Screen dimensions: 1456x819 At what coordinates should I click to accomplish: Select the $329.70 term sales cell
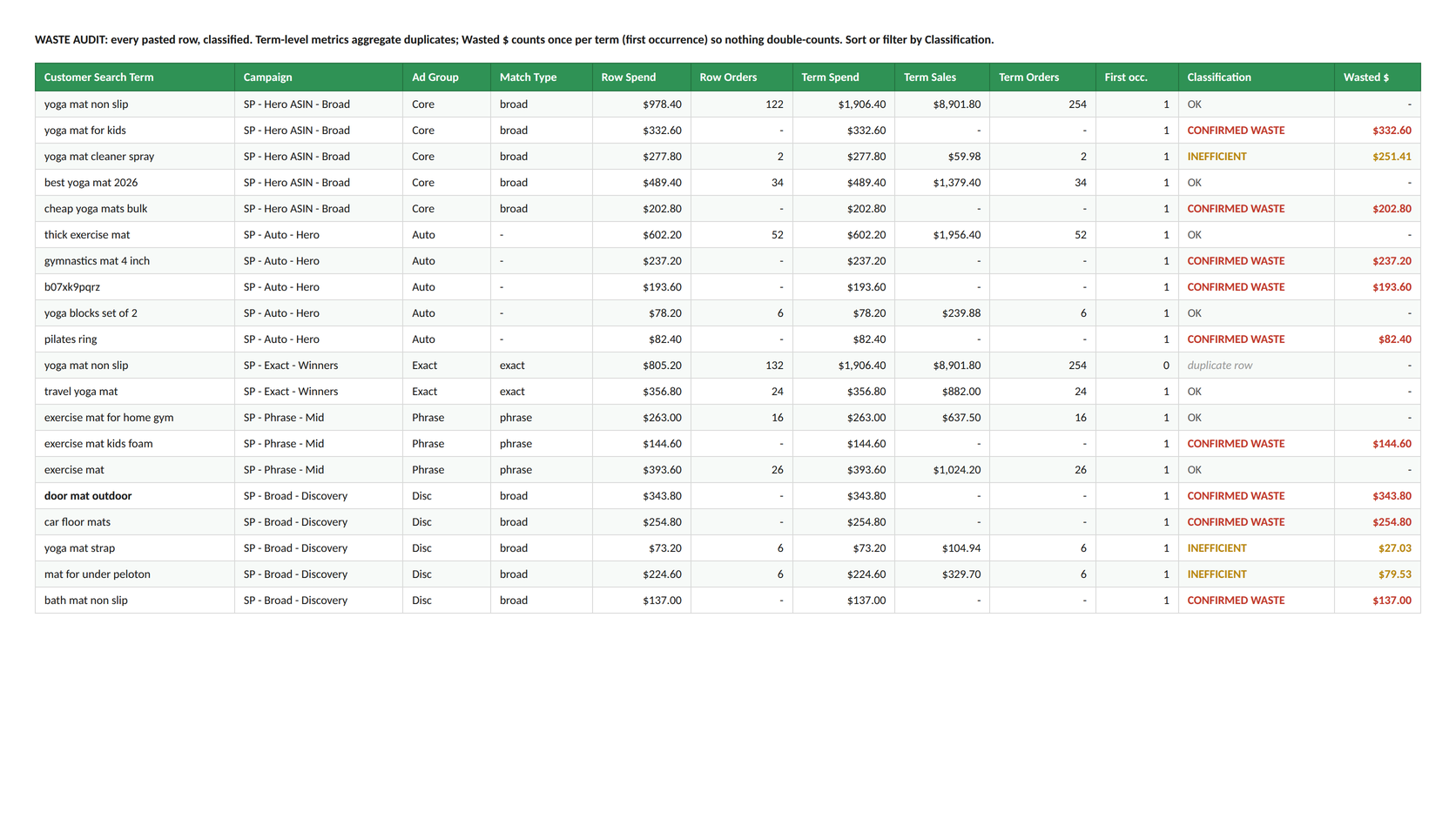click(x=942, y=574)
